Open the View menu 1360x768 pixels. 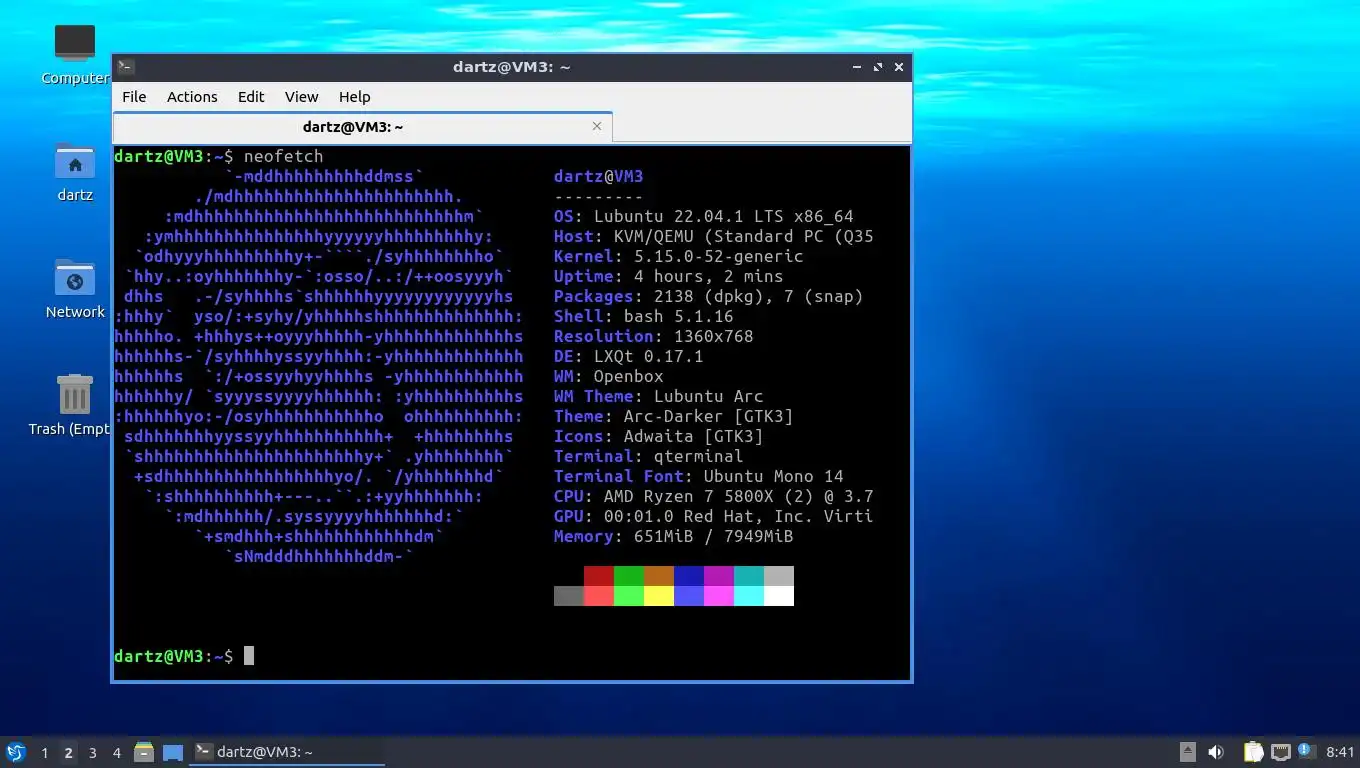[x=301, y=97]
